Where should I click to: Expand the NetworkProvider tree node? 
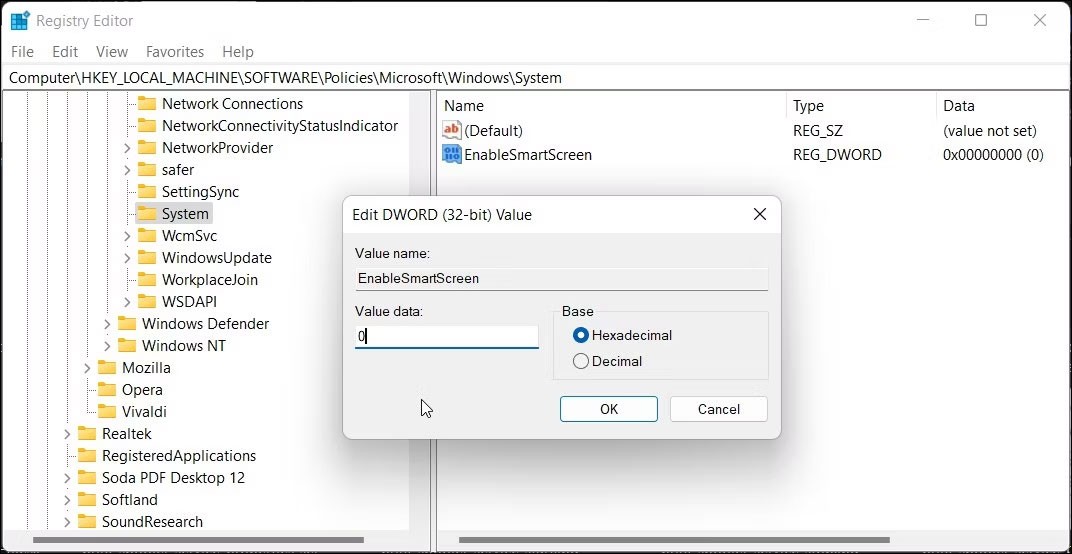(x=127, y=148)
